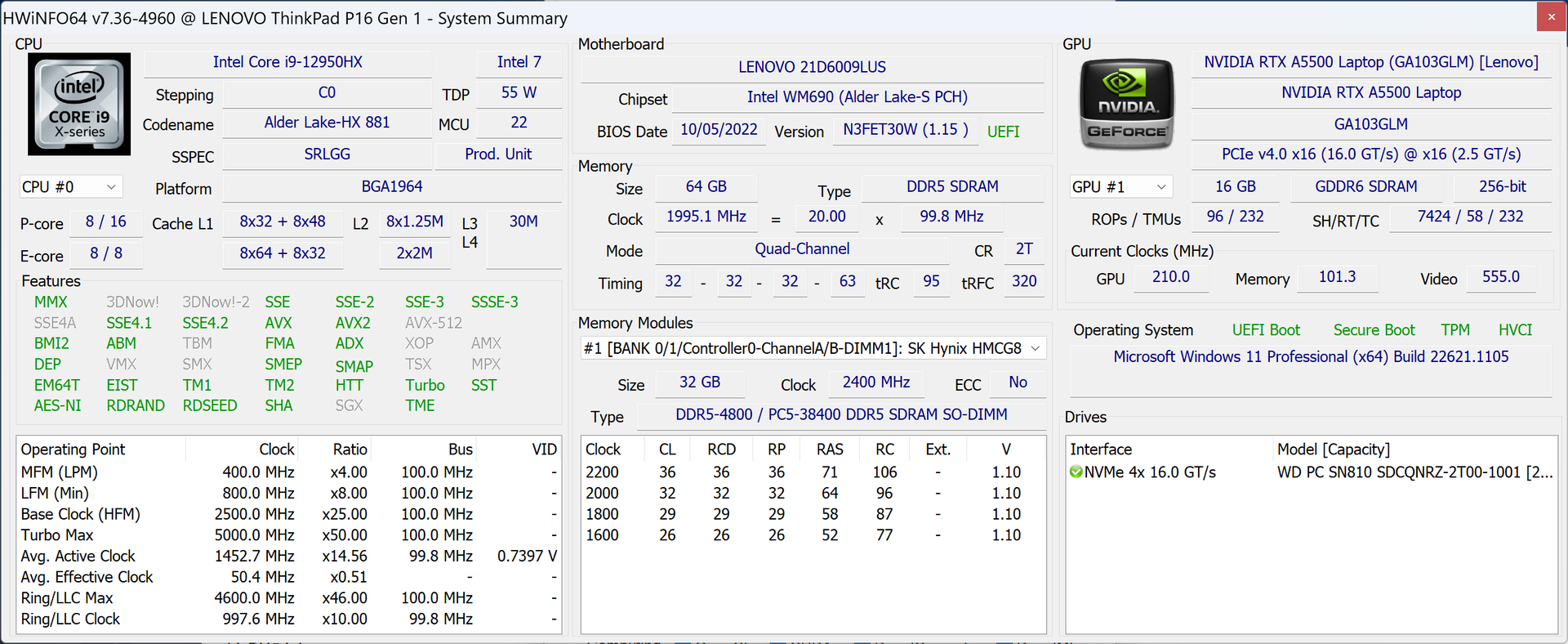Click the green NVMe drive status checkmark

(1076, 472)
